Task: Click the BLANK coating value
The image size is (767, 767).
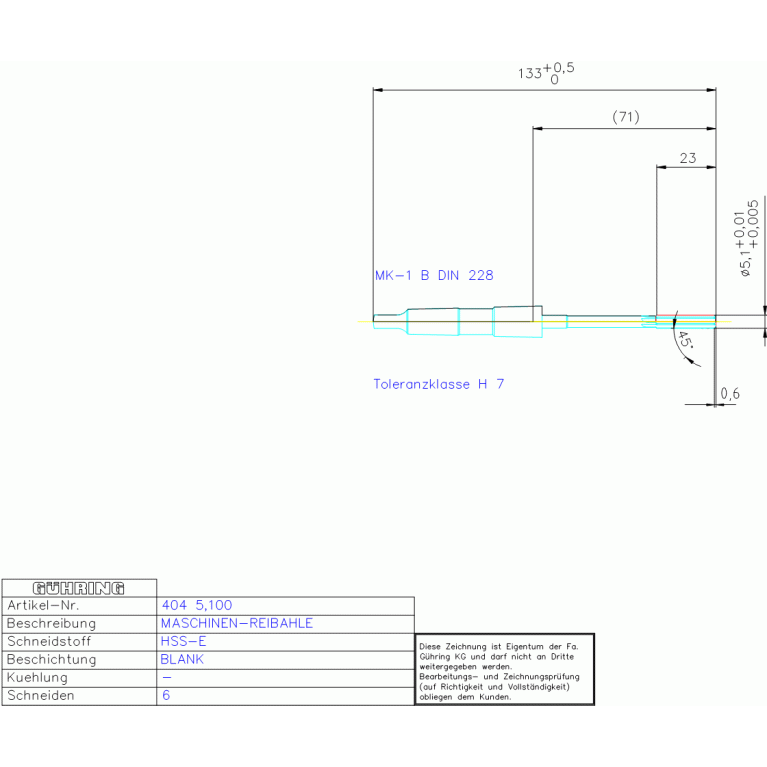Action: 182,659
